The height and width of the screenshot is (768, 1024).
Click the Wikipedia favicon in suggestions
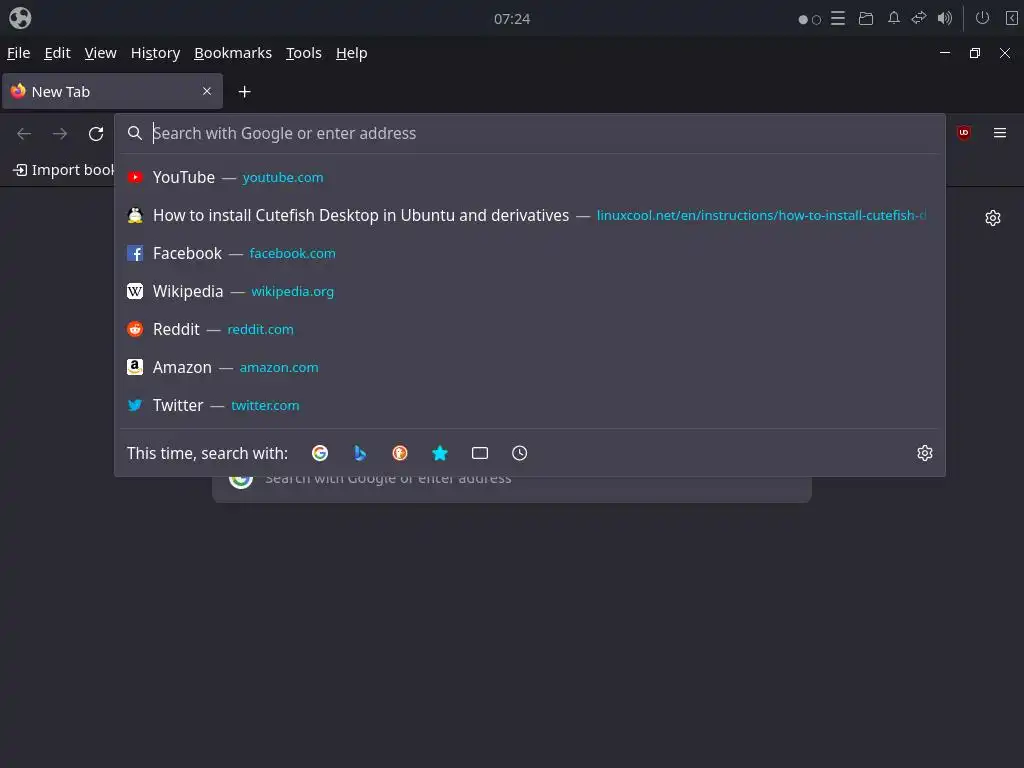pyautogui.click(x=135, y=291)
